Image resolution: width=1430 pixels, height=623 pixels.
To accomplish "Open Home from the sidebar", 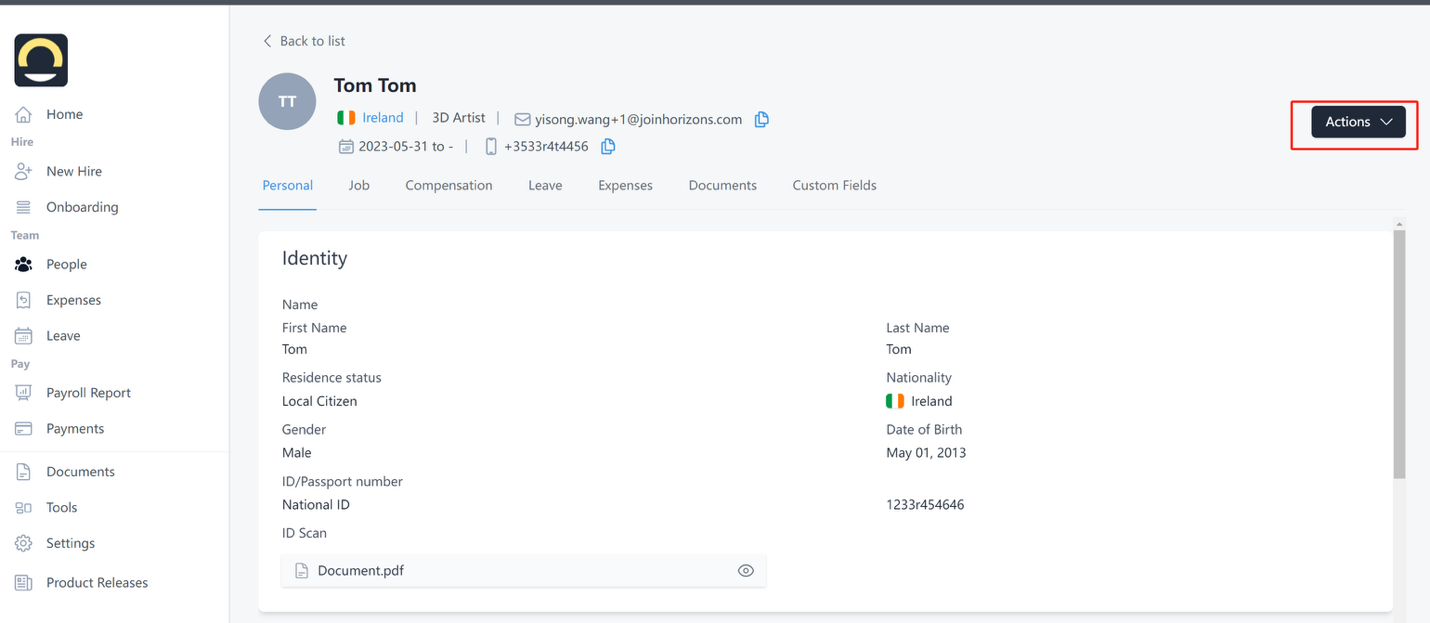I will (64, 115).
